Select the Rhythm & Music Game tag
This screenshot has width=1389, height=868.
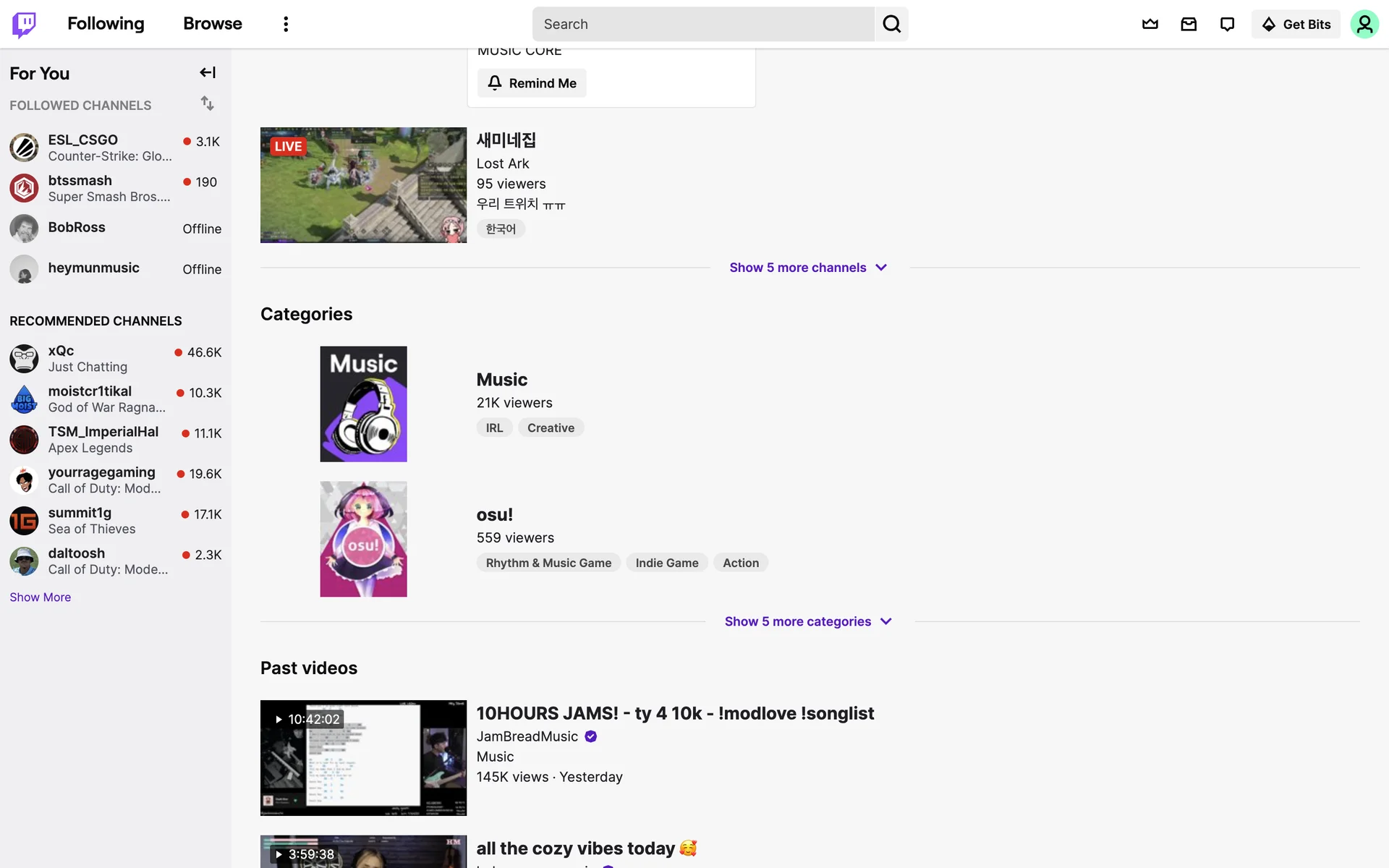coord(548,563)
